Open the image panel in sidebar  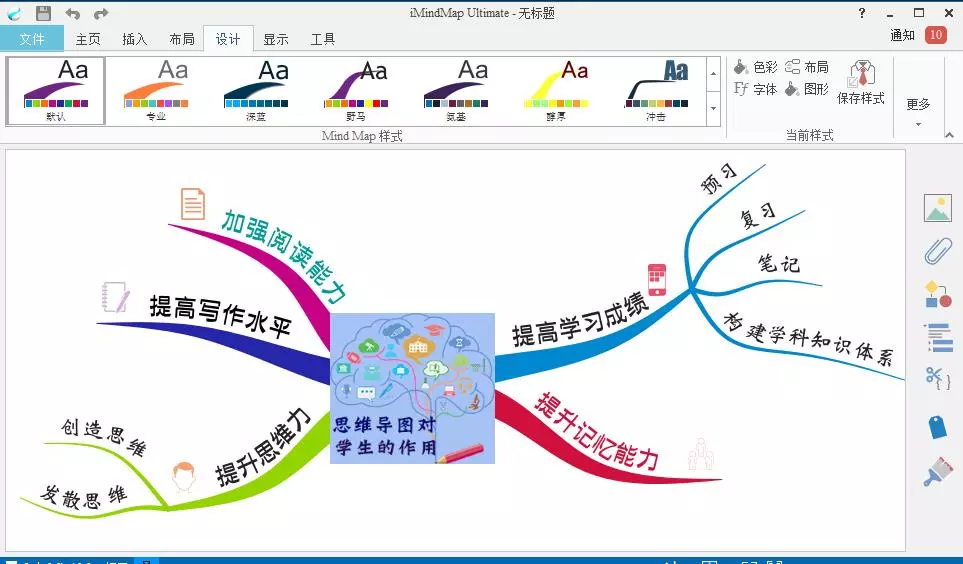pyautogui.click(x=938, y=208)
